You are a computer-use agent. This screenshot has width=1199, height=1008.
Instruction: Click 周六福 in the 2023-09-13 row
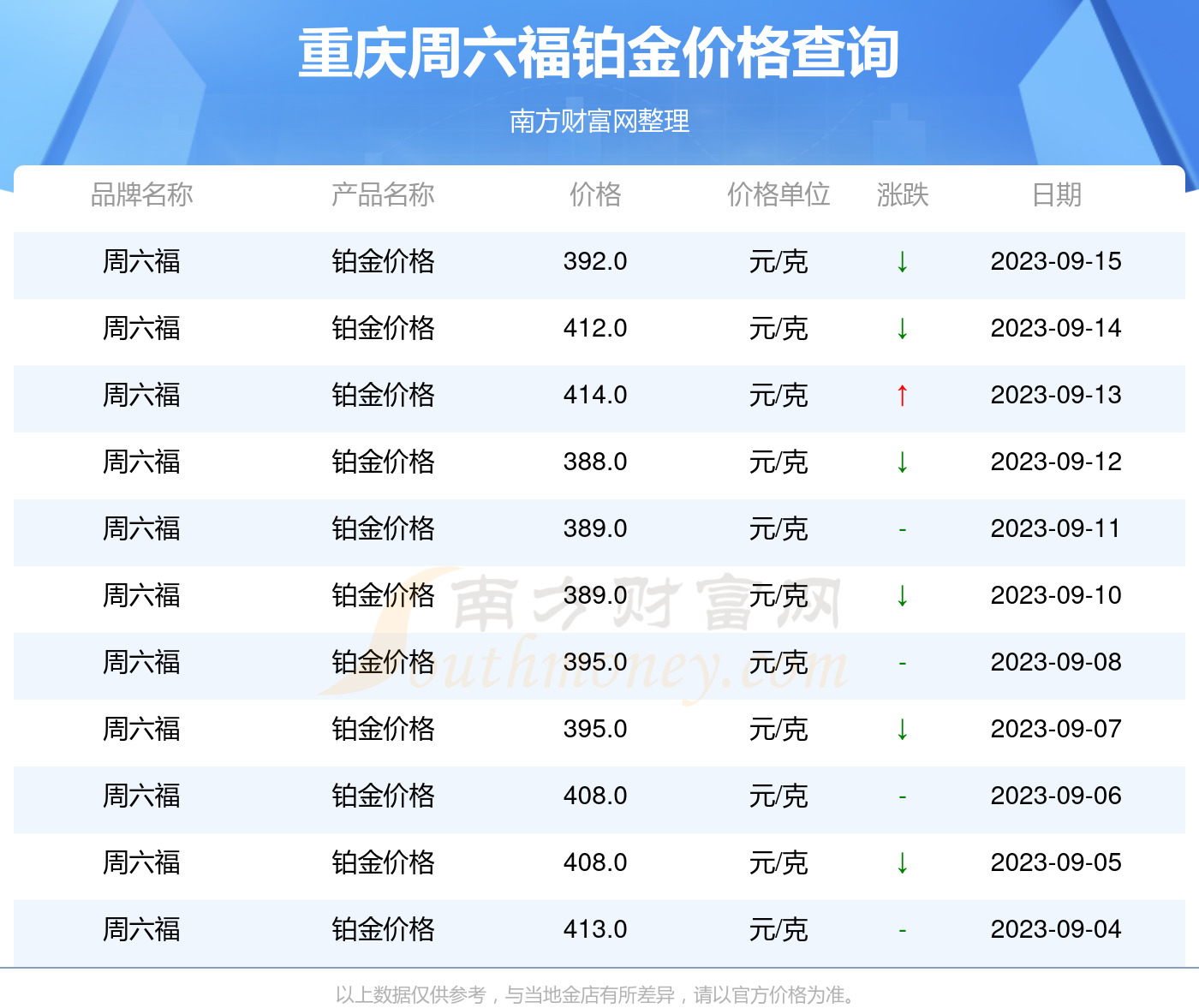click(x=141, y=395)
